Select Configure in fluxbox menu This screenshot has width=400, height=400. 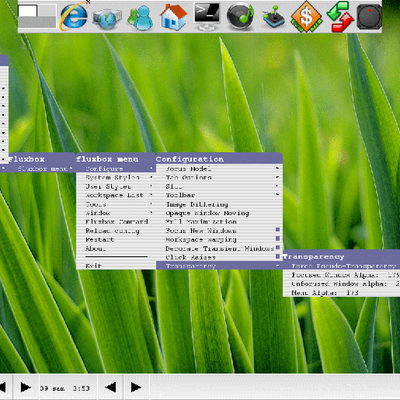click(x=116, y=169)
